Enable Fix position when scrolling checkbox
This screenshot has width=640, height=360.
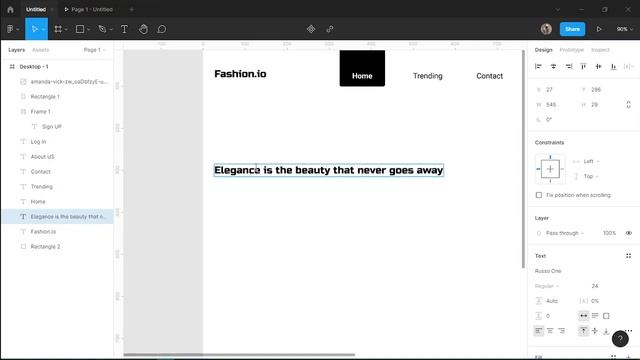point(539,195)
